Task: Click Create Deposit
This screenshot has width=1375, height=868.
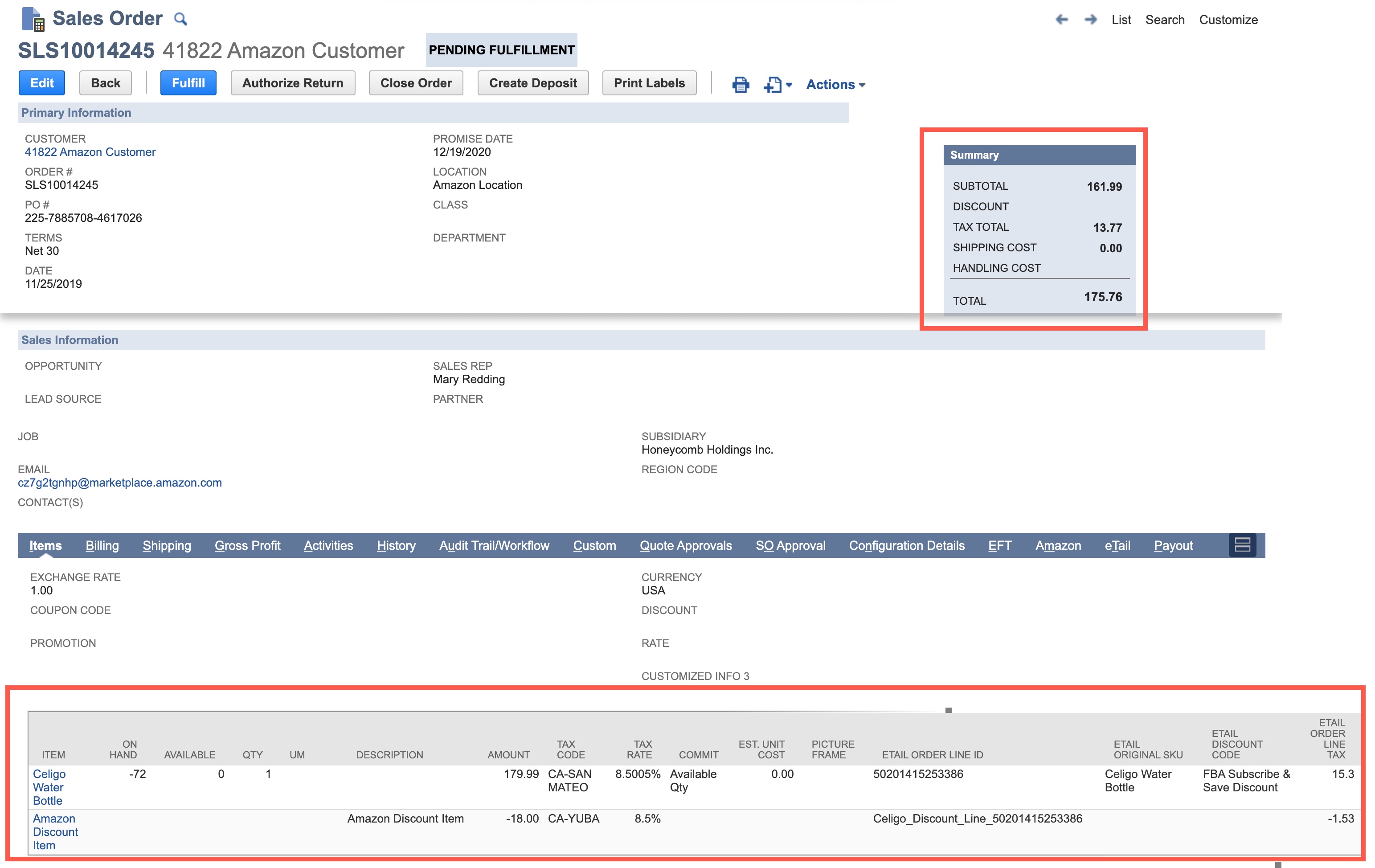Action: 533,83
